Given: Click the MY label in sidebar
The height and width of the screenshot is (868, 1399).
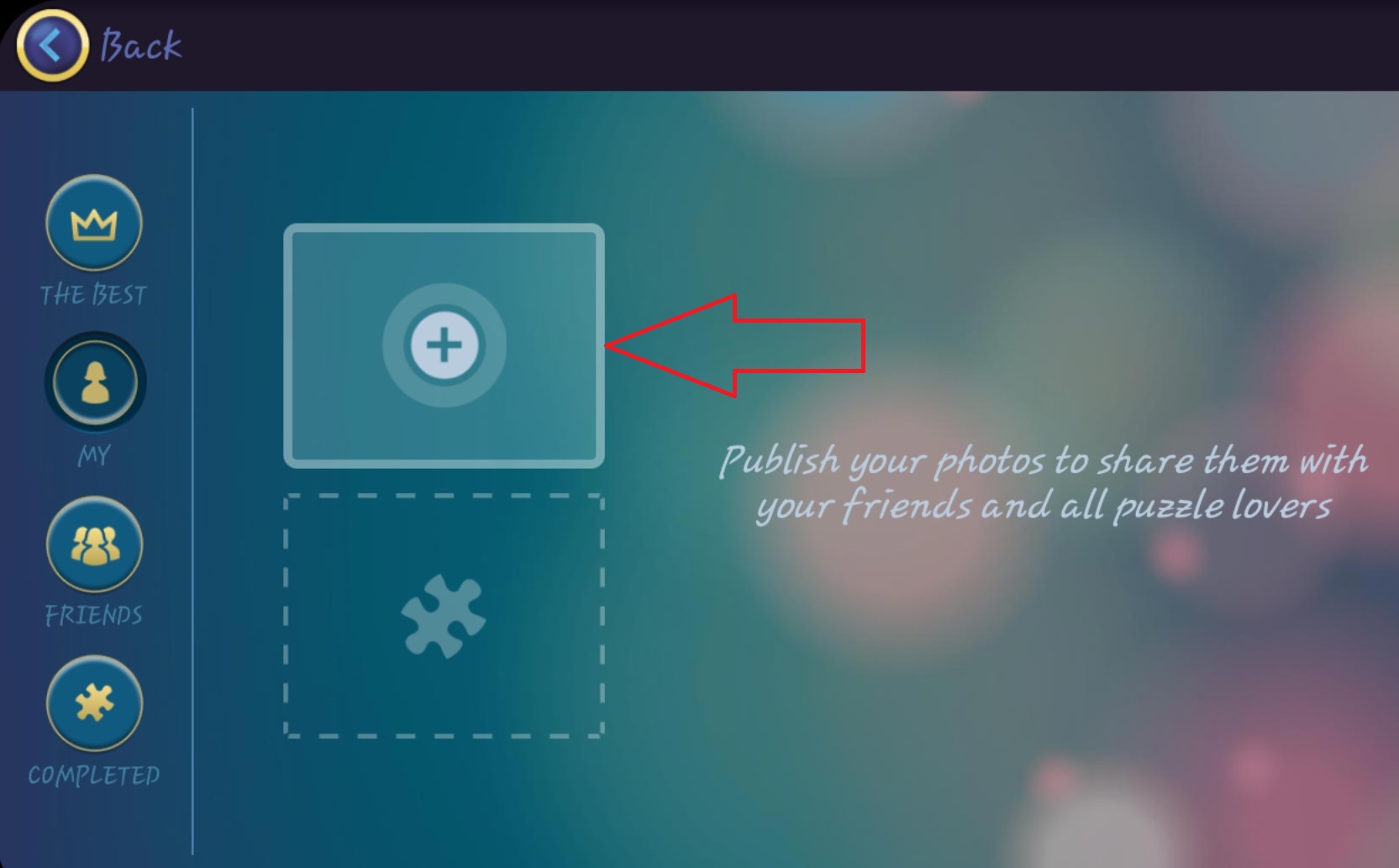Looking at the screenshot, I should (x=93, y=455).
